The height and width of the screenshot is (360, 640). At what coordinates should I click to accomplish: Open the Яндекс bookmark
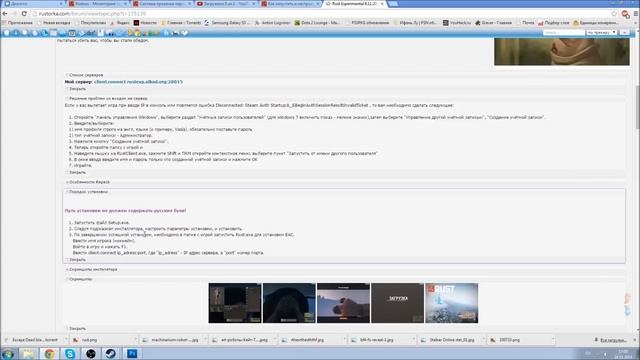pos(120,23)
